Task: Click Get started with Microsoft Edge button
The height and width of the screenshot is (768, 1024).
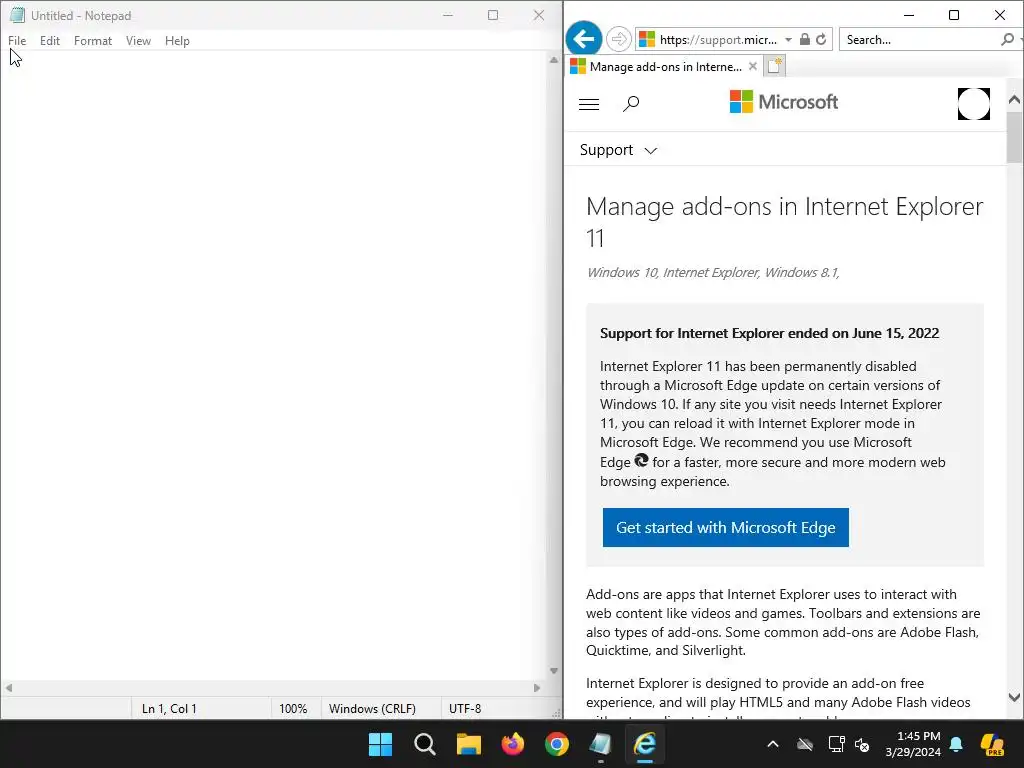Action: pos(726,527)
